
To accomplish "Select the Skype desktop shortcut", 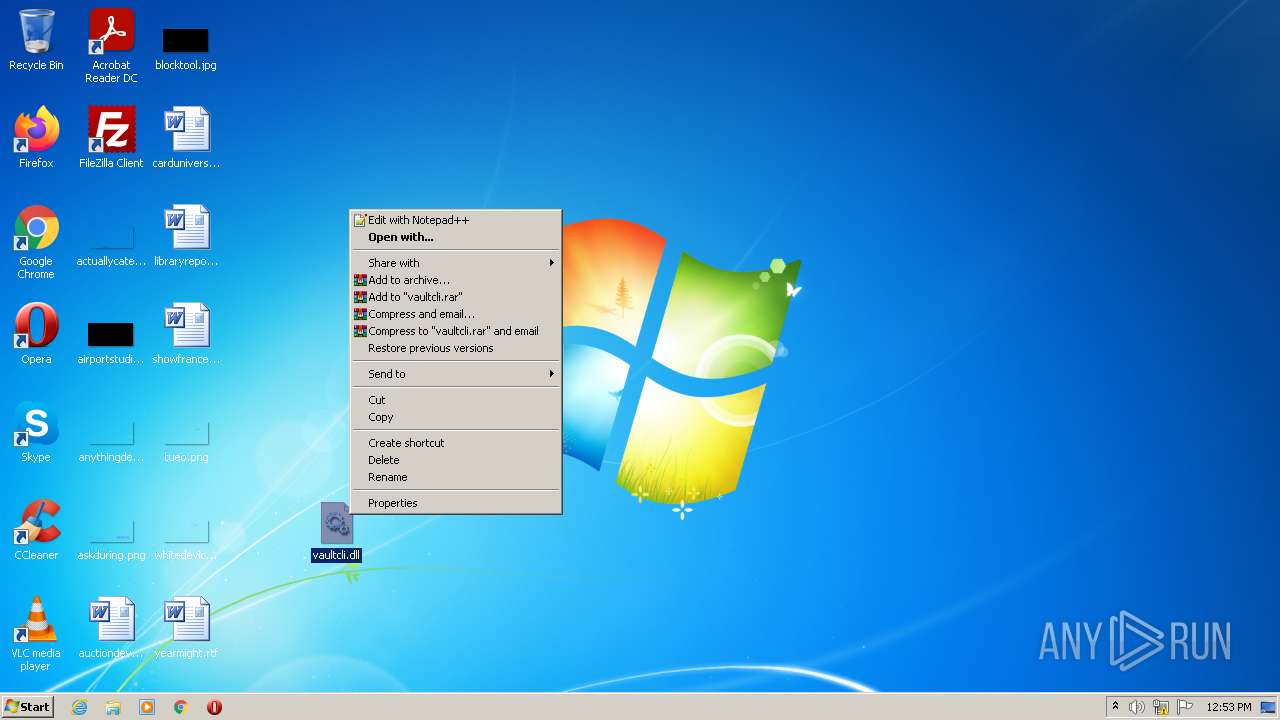I will click(x=36, y=432).
